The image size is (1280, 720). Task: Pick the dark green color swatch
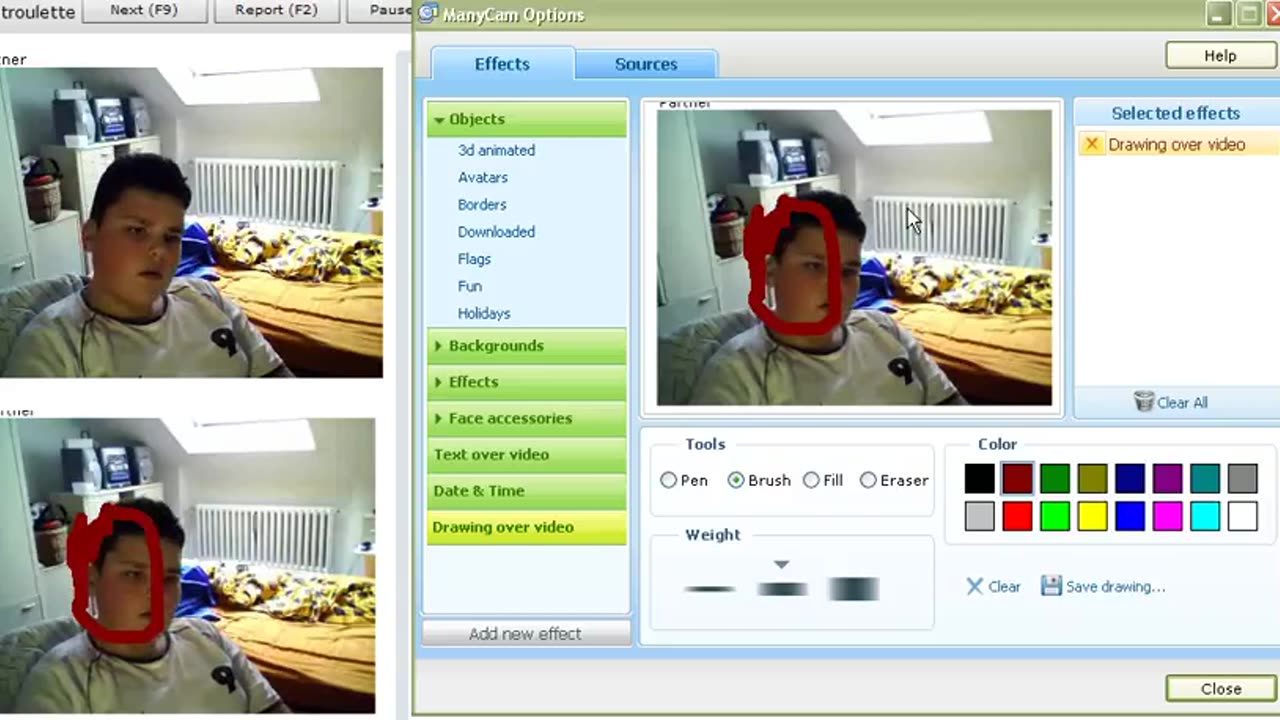point(1055,479)
